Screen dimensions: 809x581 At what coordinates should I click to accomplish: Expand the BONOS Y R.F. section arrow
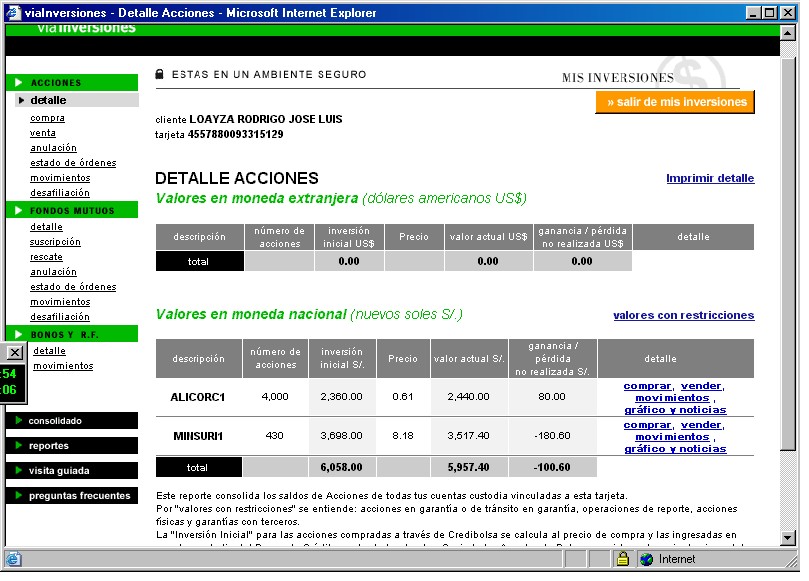coord(19,334)
